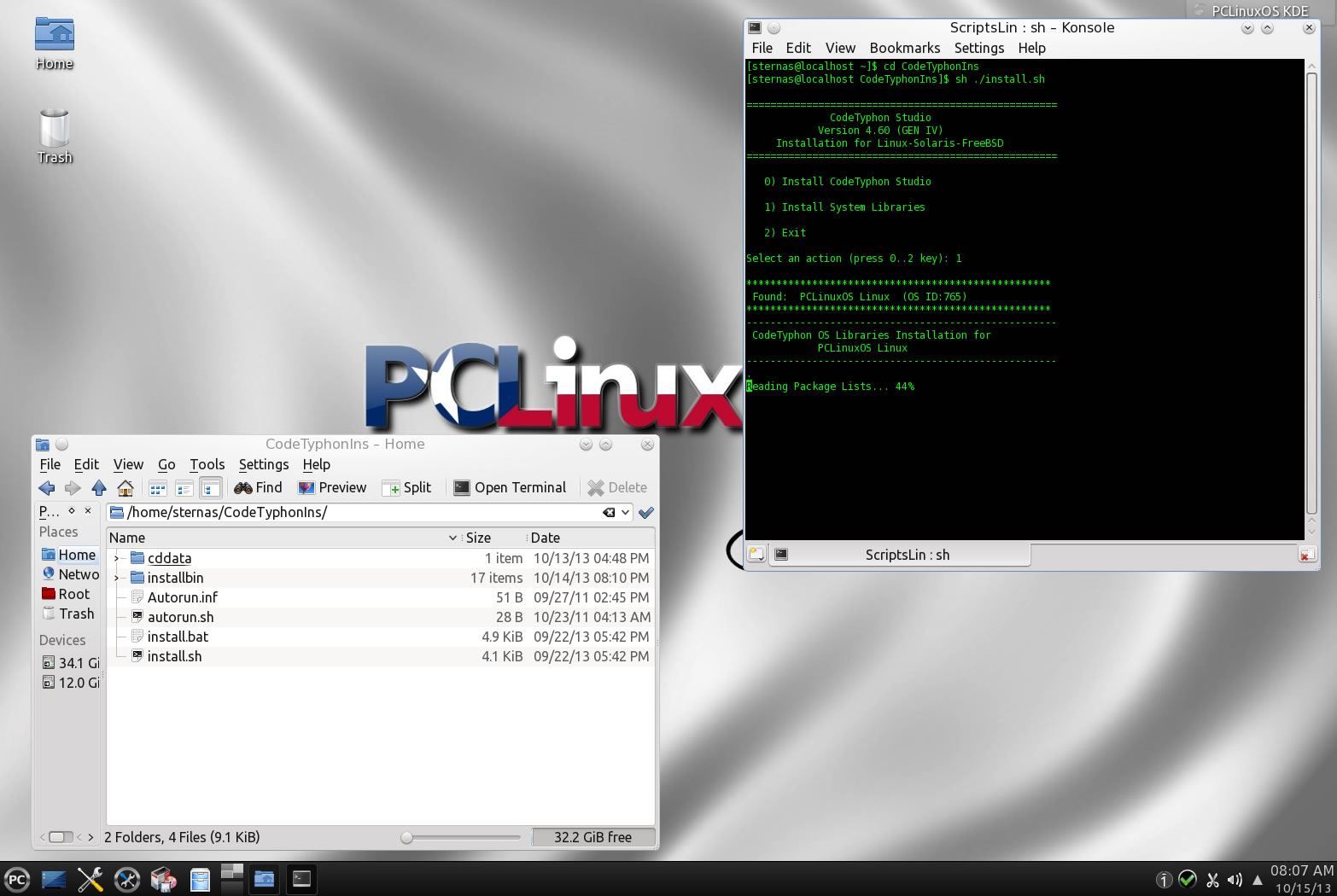Expand the installbin folder tree arrow
The height and width of the screenshot is (896, 1337).
point(117,578)
